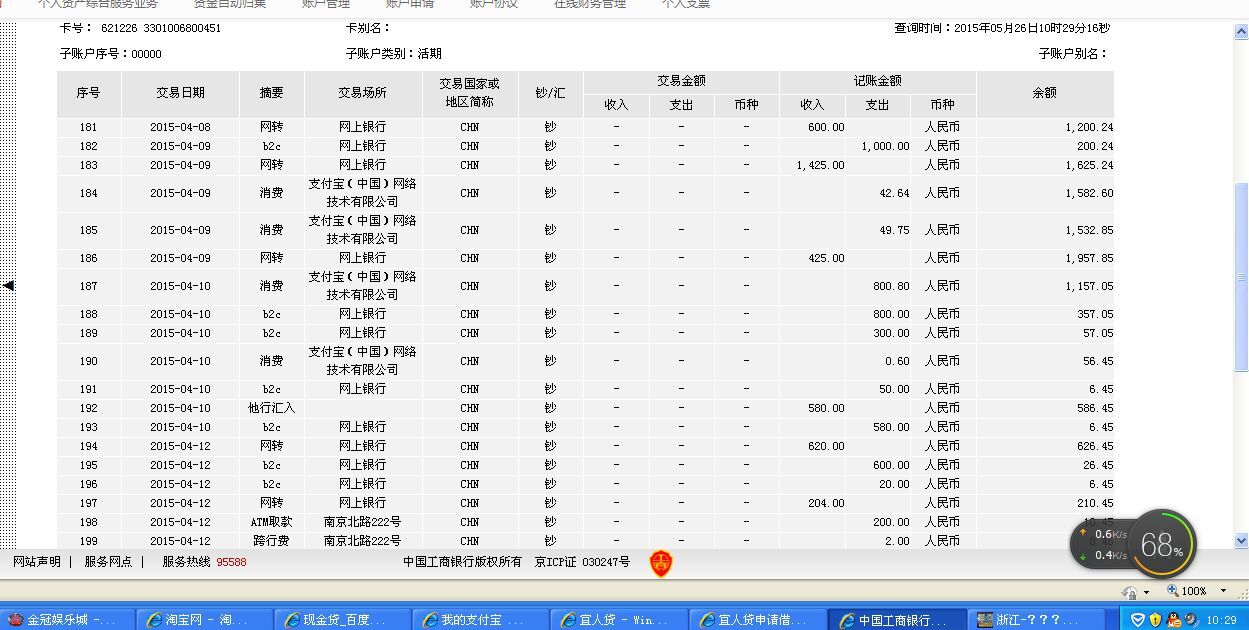Screen dimensions: 1249x630
Task: Switch to the 浙江-??? taskbar window
Action: [1035, 620]
